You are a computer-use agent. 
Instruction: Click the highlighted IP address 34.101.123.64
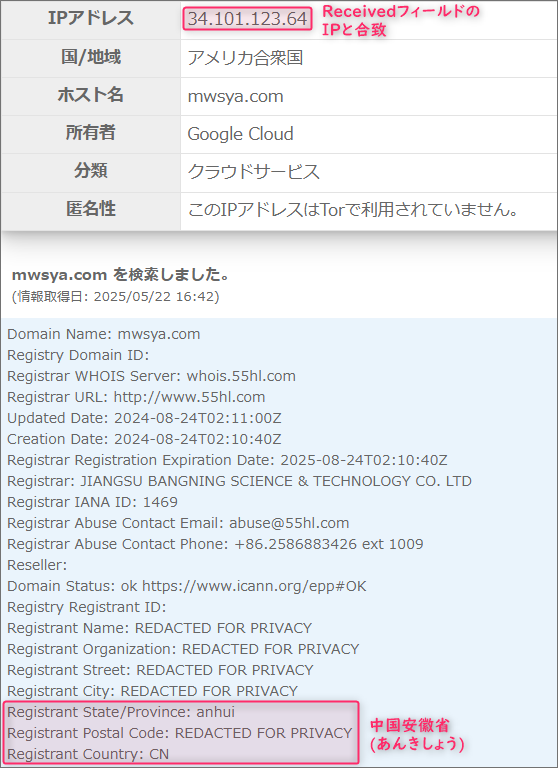pyautogui.click(x=247, y=19)
